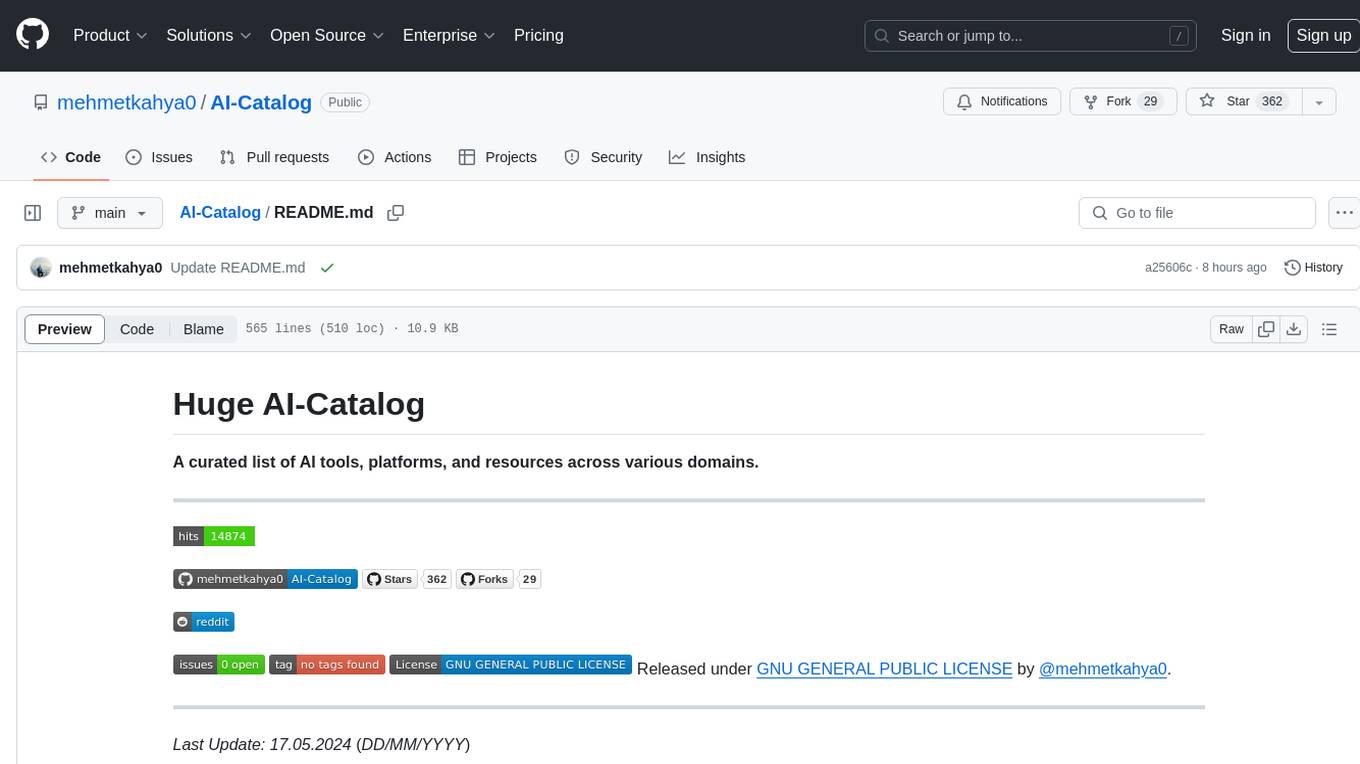This screenshot has width=1360, height=764.
Task: Open the document outline icon
Action: click(1329, 329)
